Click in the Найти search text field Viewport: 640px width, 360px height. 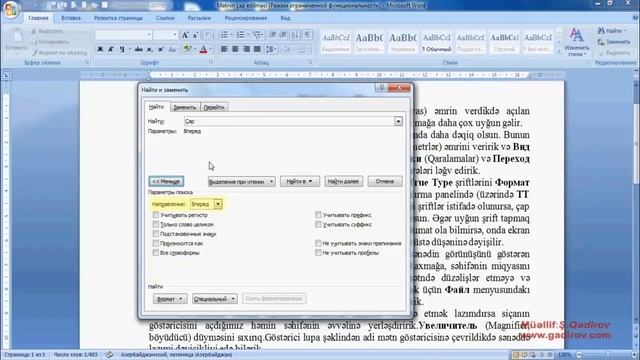[289, 121]
